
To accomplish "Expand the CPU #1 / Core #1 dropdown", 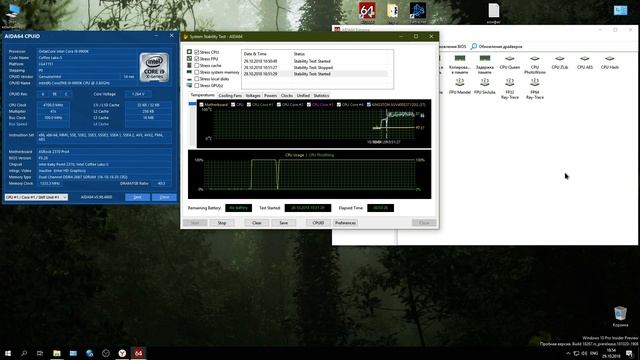I will 36,197.
